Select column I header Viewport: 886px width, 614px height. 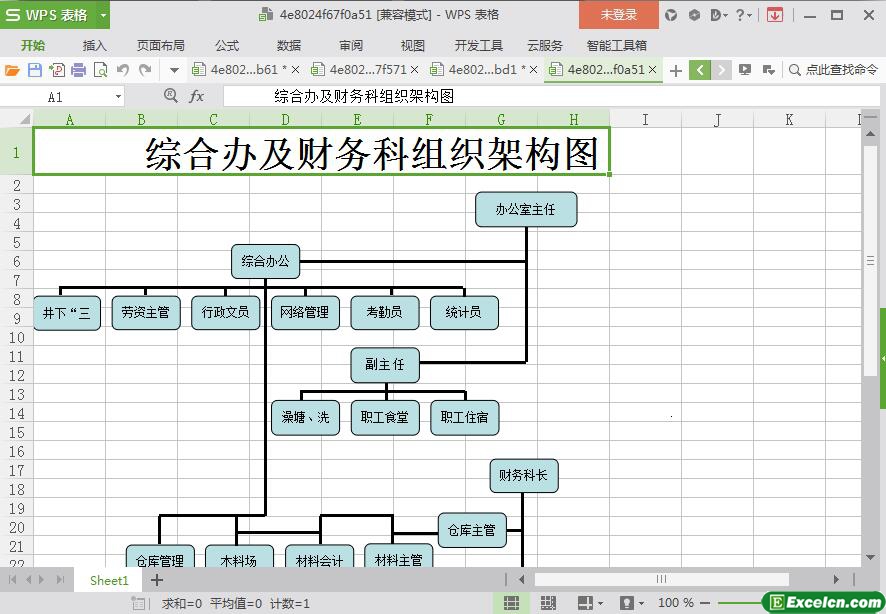tap(645, 119)
